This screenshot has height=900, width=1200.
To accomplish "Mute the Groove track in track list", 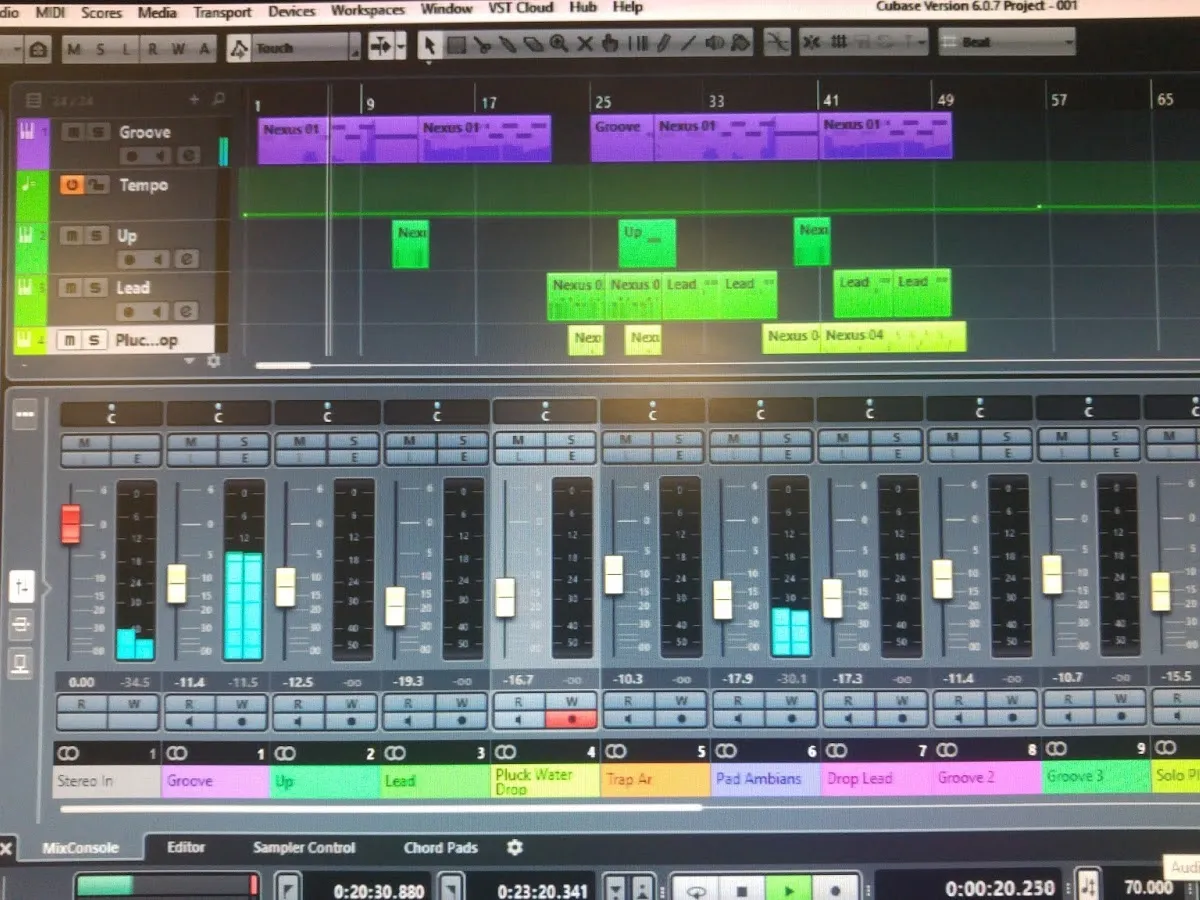I will click(71, 132).
